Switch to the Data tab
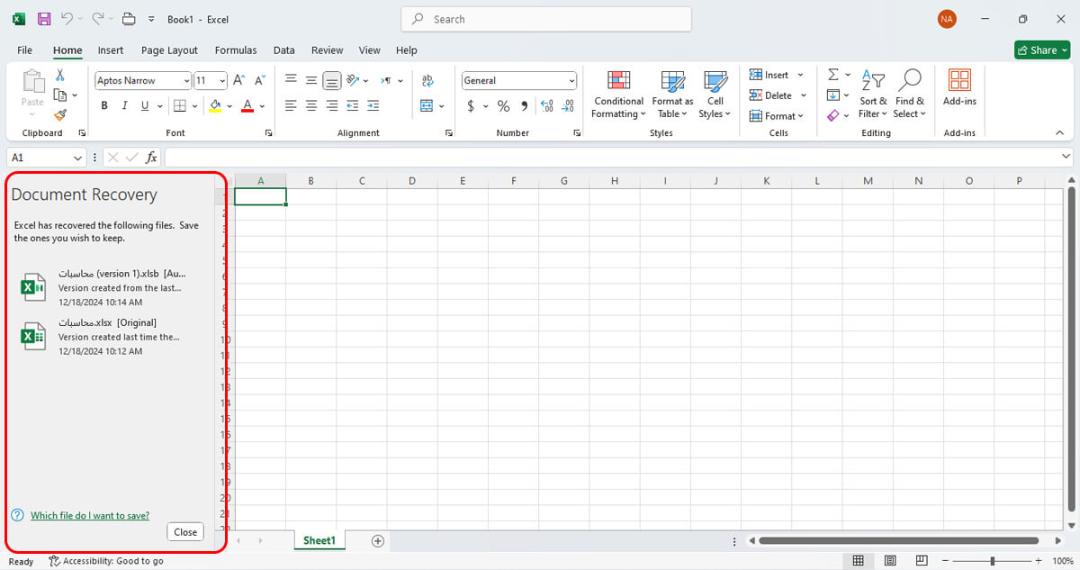Image resolution: width=1080 pixels, height=570 pixels. pyautogui.click(x=284, y=50)
